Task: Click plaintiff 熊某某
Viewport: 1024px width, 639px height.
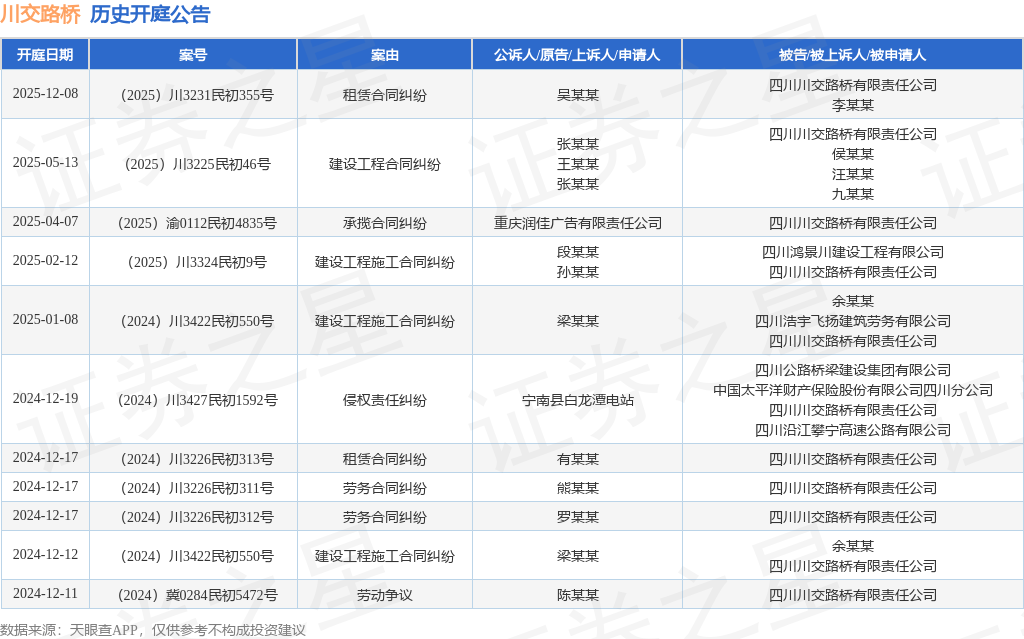Action: (x=577, y=488)
